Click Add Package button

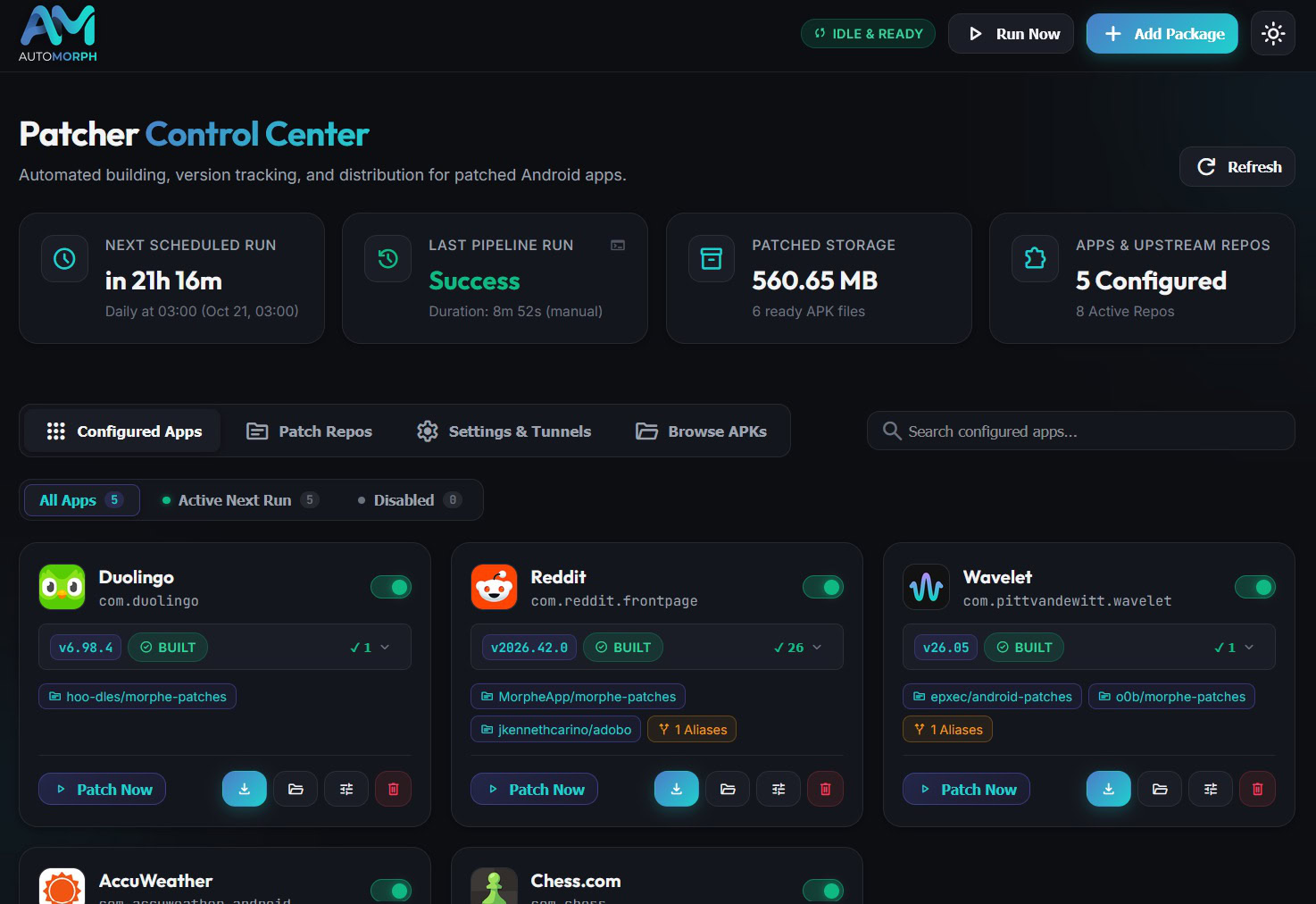(1162, 34)
